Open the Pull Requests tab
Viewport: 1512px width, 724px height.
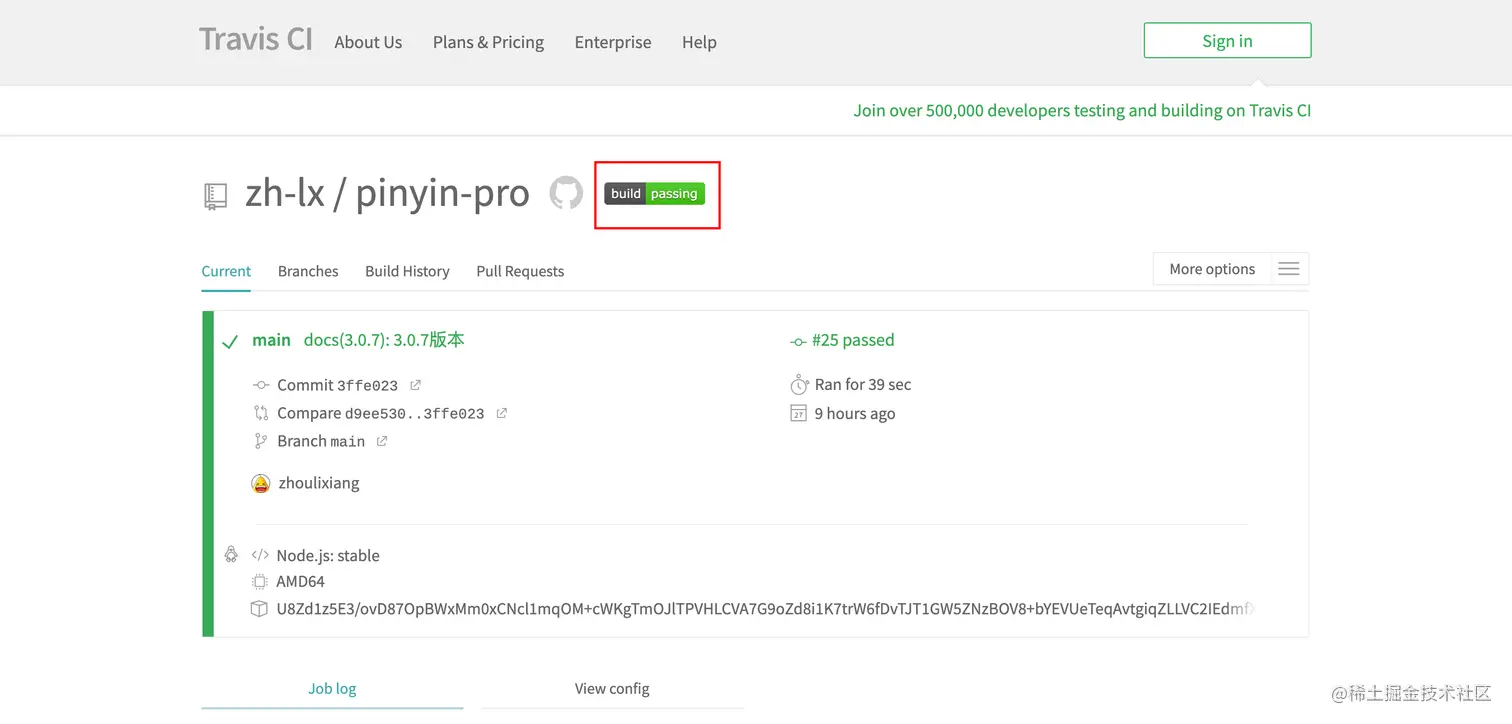coord(520,271)
